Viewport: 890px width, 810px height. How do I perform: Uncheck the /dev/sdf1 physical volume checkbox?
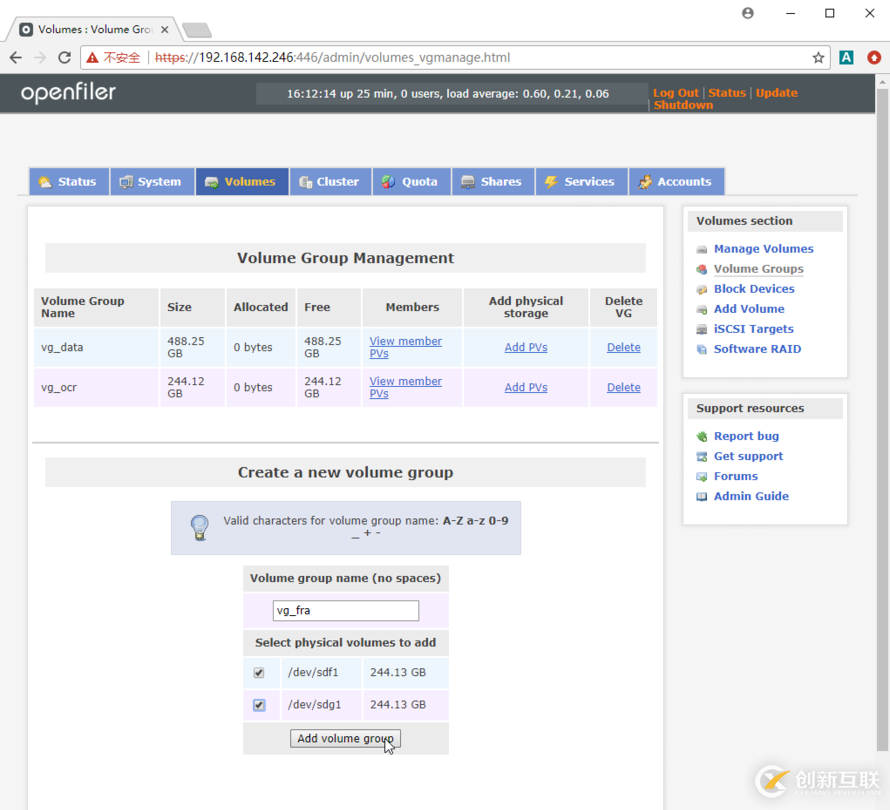259,673
